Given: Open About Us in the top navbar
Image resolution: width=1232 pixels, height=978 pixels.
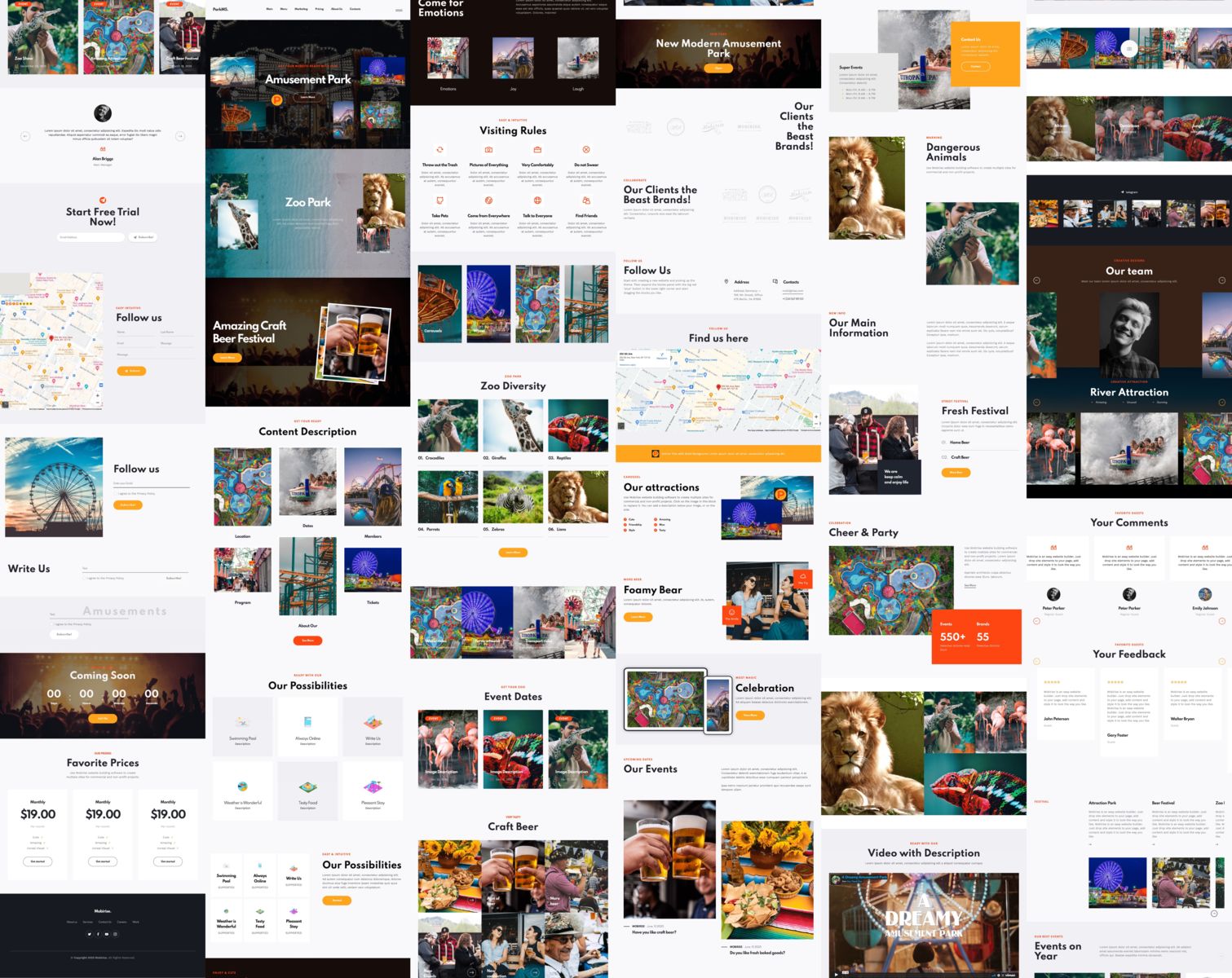Looking at the screenshot, I should coord(336,9).
